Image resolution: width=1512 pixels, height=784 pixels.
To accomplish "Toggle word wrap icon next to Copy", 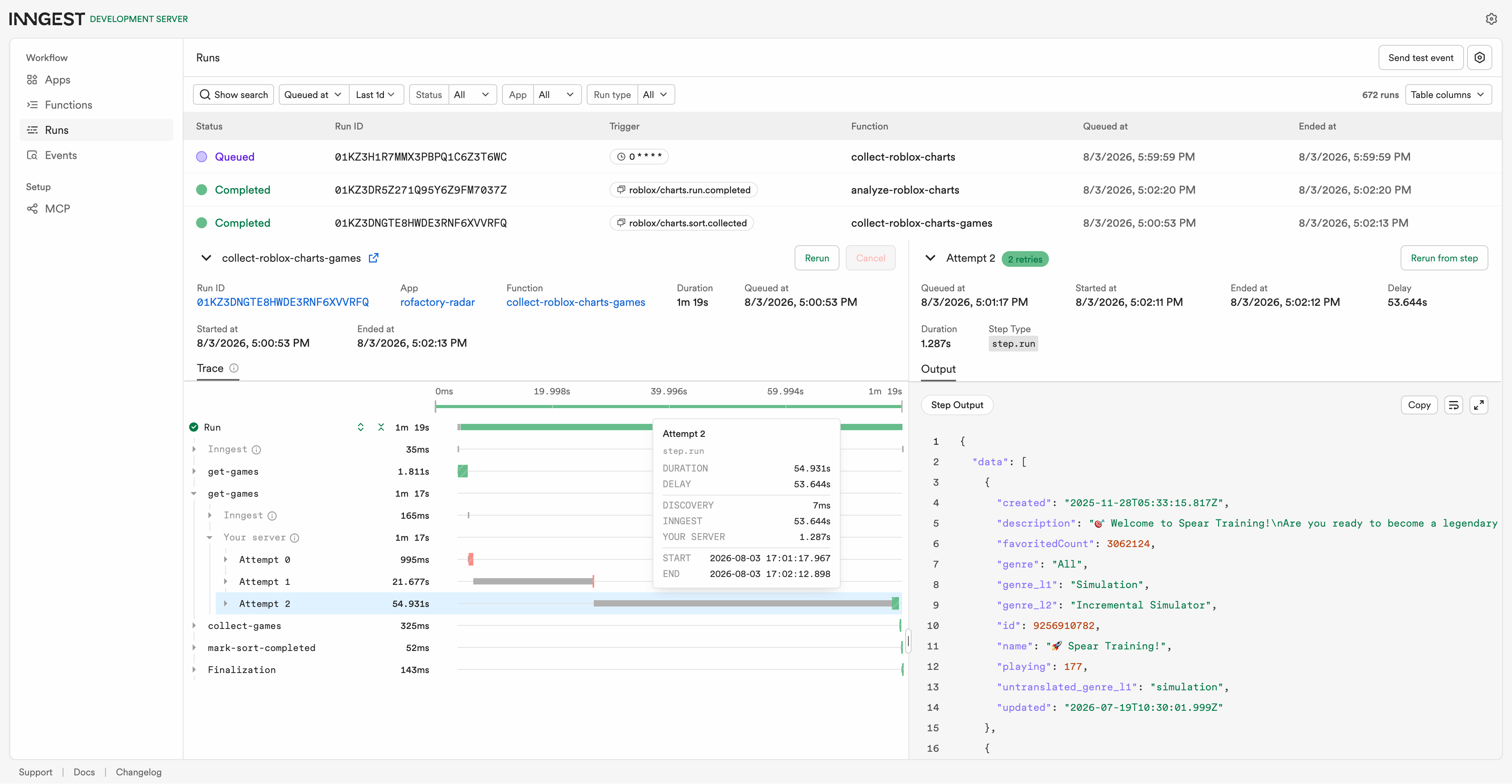I will point(1453,405).
